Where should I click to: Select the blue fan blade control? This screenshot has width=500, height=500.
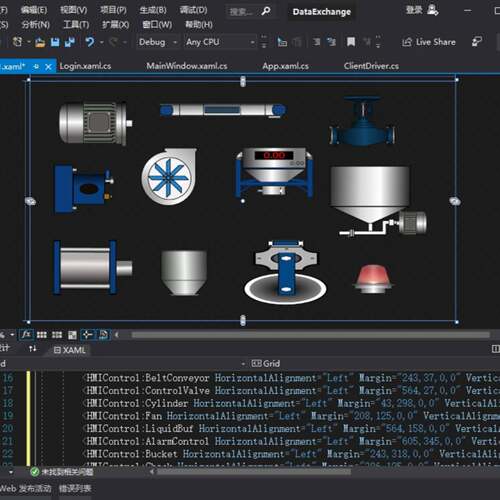coord(169,177)
